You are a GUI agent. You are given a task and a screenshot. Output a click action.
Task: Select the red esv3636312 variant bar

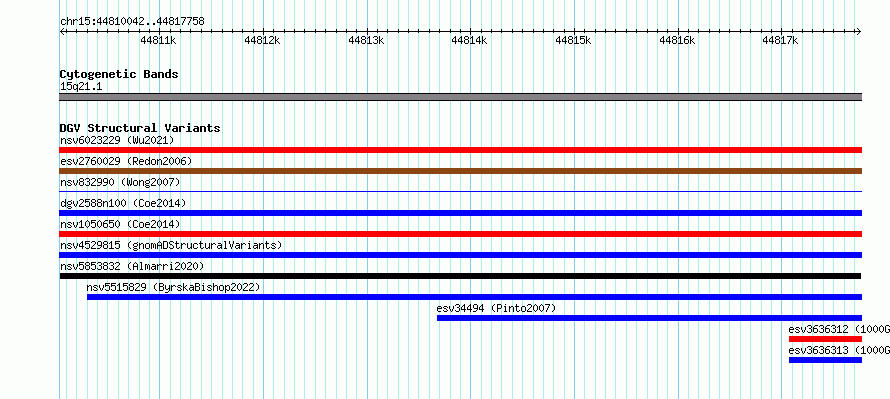click(x=825, y=339)
